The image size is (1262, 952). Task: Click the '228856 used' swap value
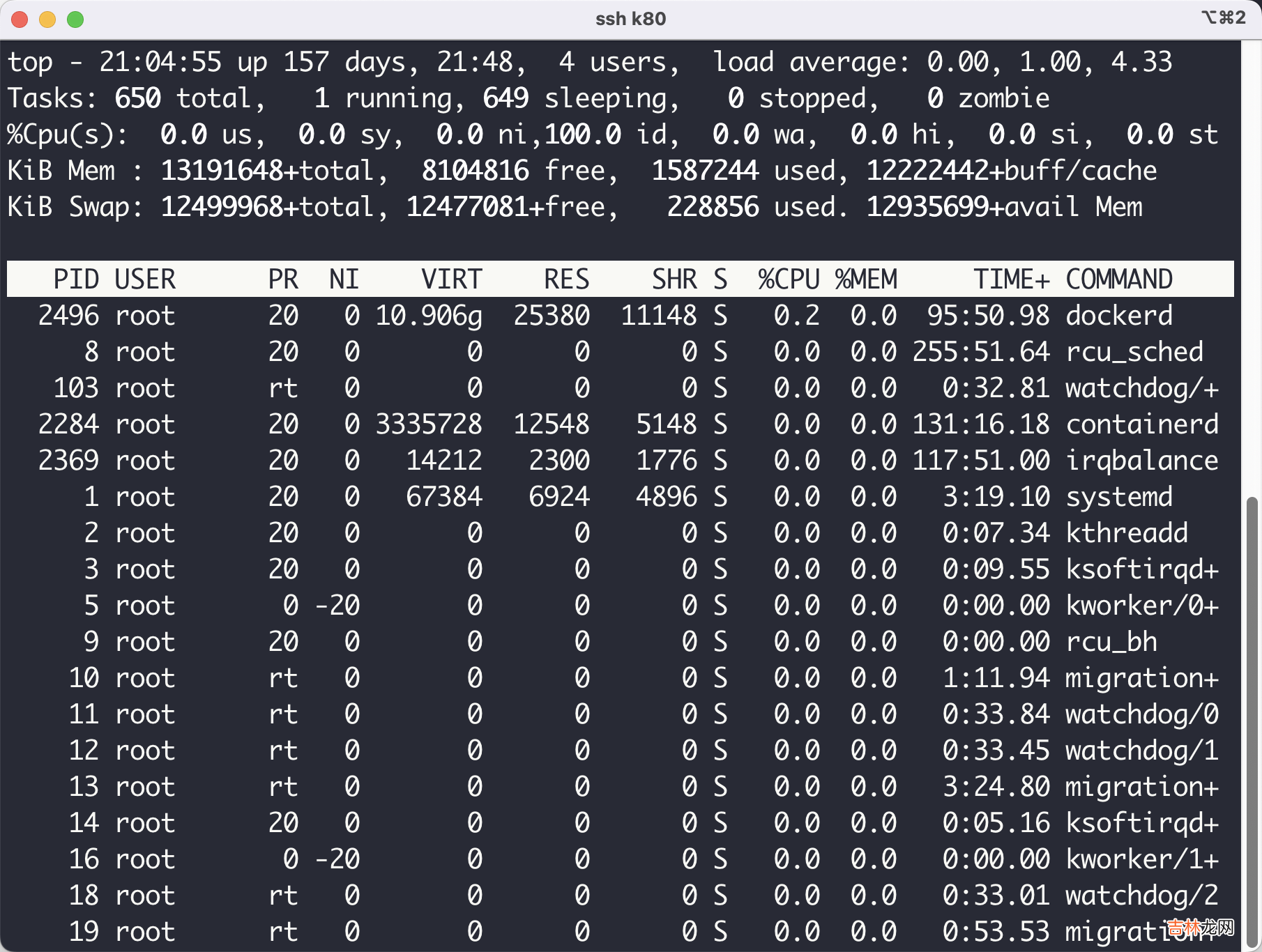pos(751,207)
